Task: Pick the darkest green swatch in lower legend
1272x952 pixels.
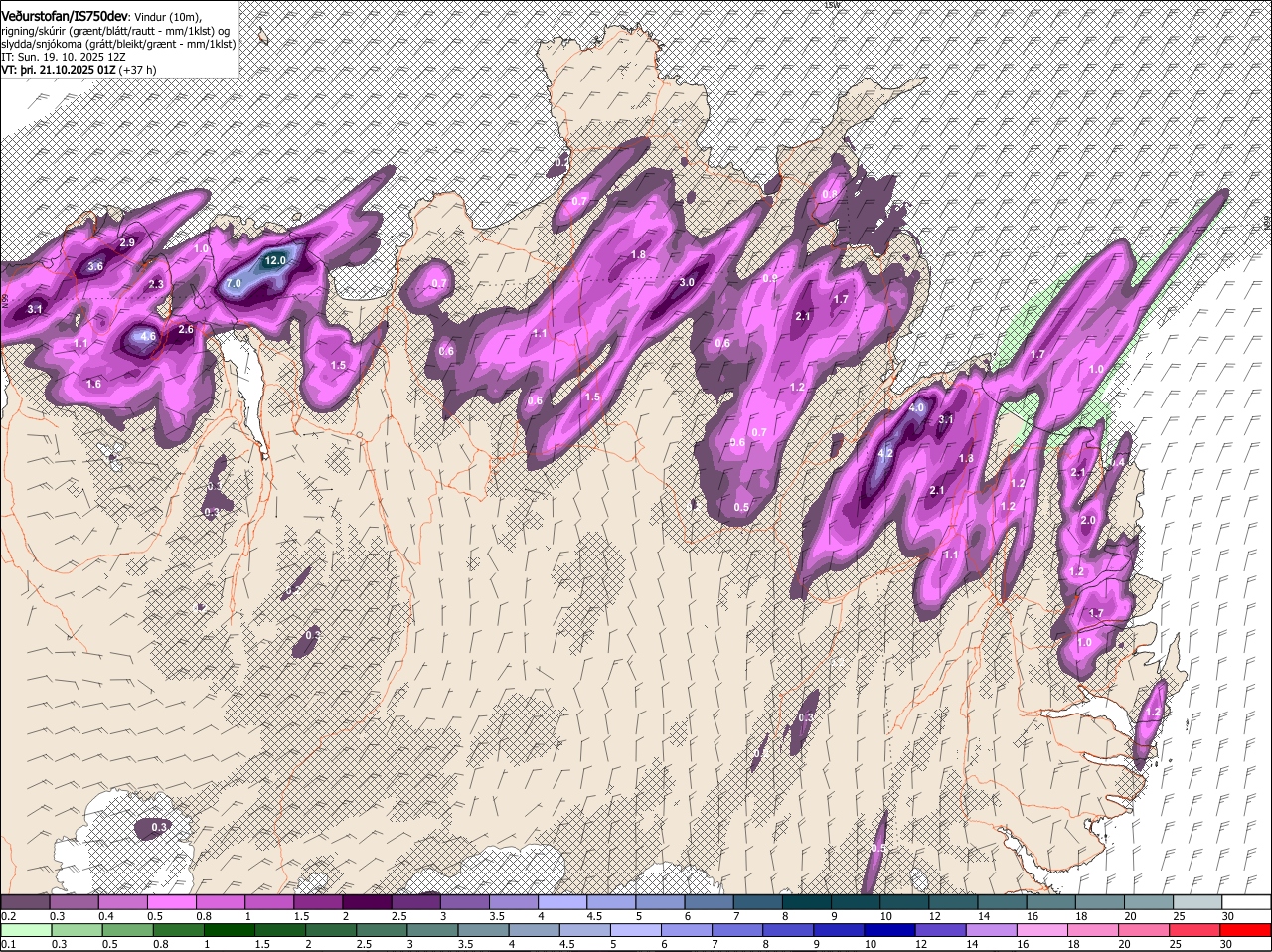Action: click(x=229, y=931)
